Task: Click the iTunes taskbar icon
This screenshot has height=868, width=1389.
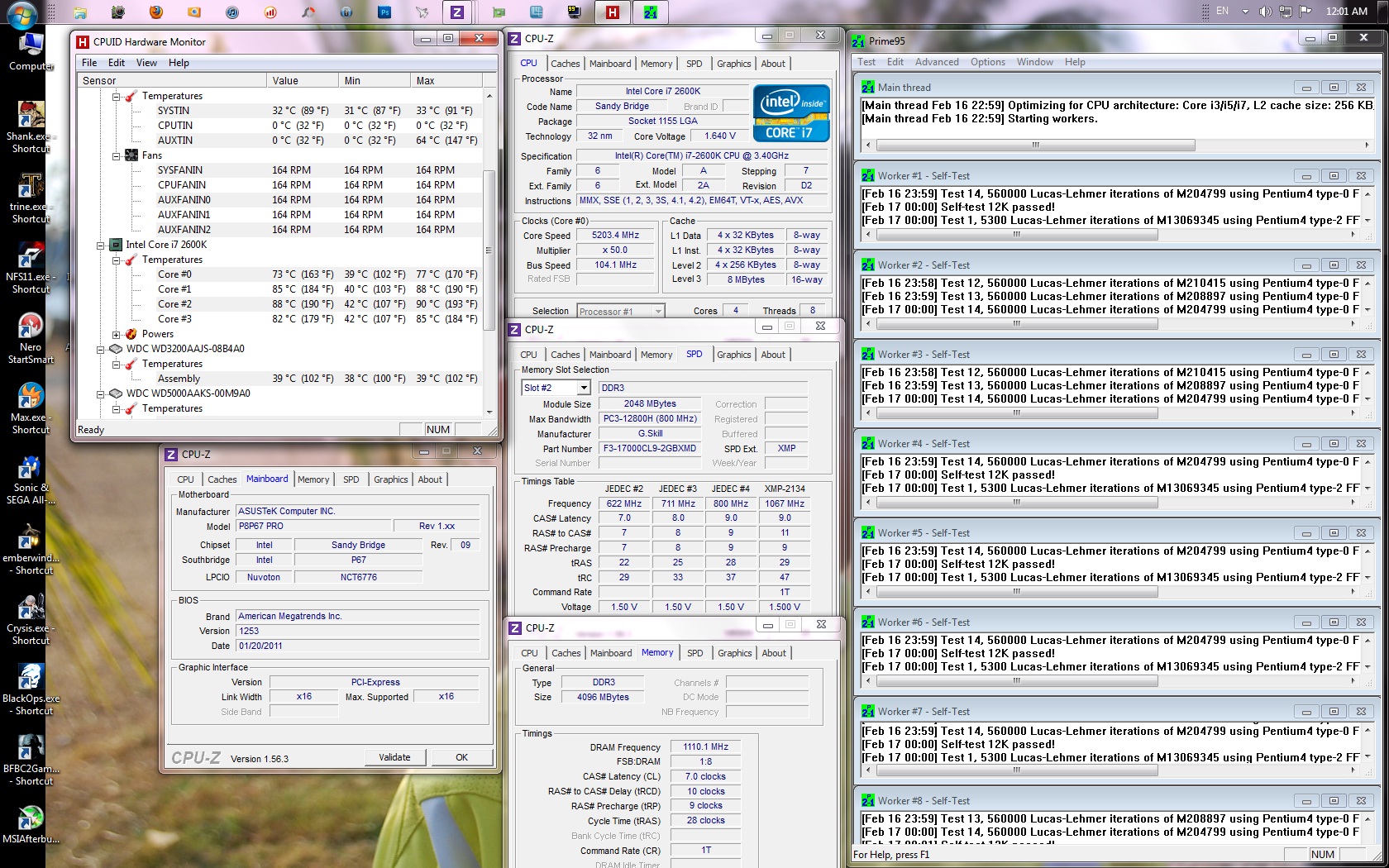Action: tap(232, 12)
